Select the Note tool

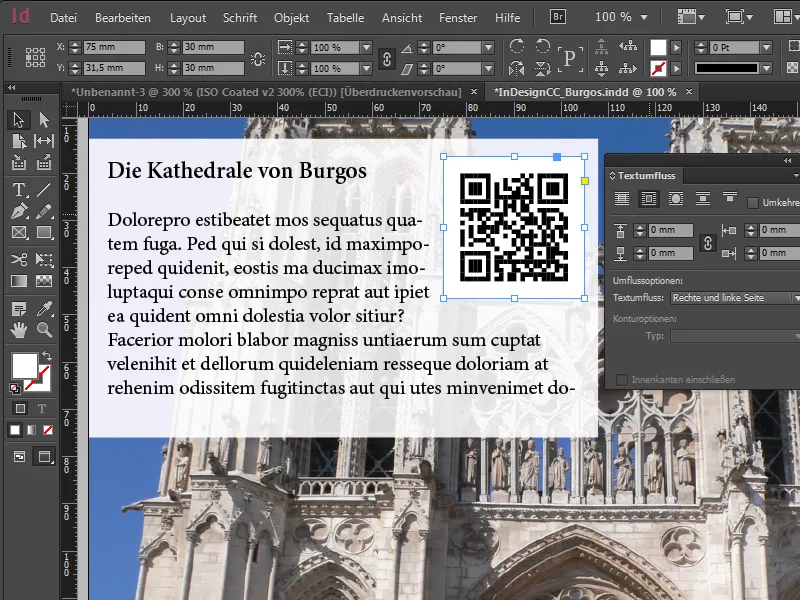[18, 309]
